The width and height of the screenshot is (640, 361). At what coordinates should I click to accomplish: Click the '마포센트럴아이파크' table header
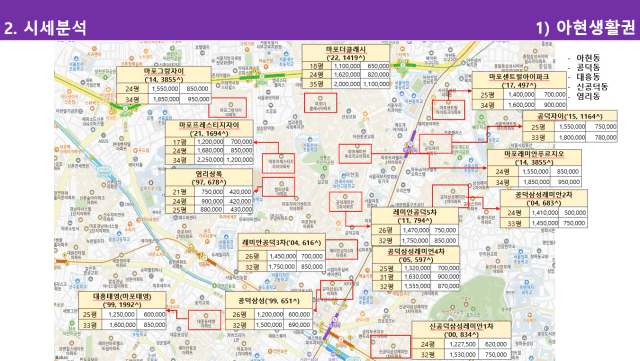[x=519, y=80]
